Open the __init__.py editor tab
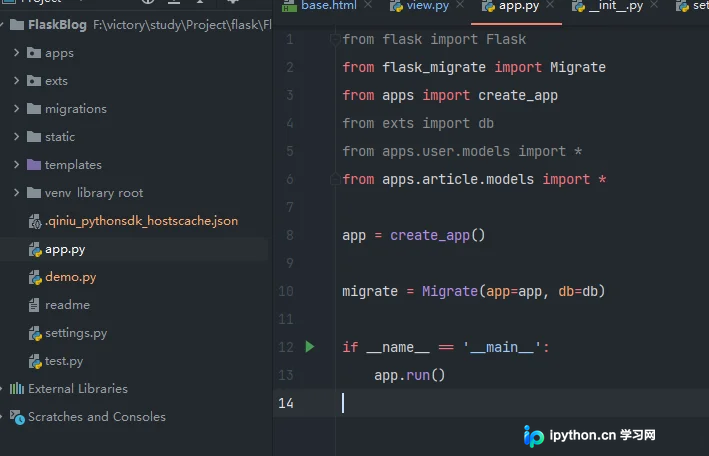 [x=616, y=5]
